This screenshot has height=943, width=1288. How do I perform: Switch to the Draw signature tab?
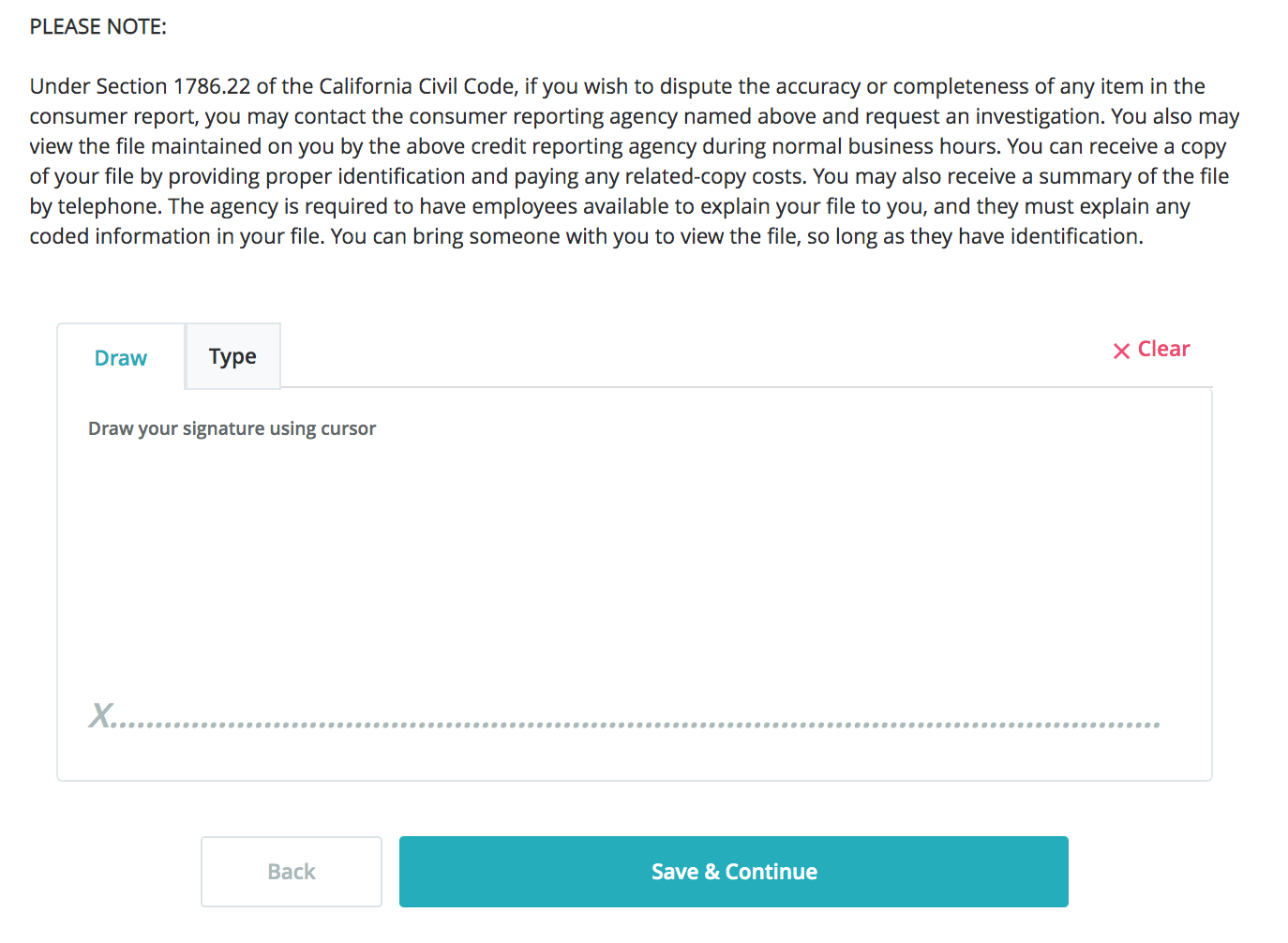coord(121,358)
